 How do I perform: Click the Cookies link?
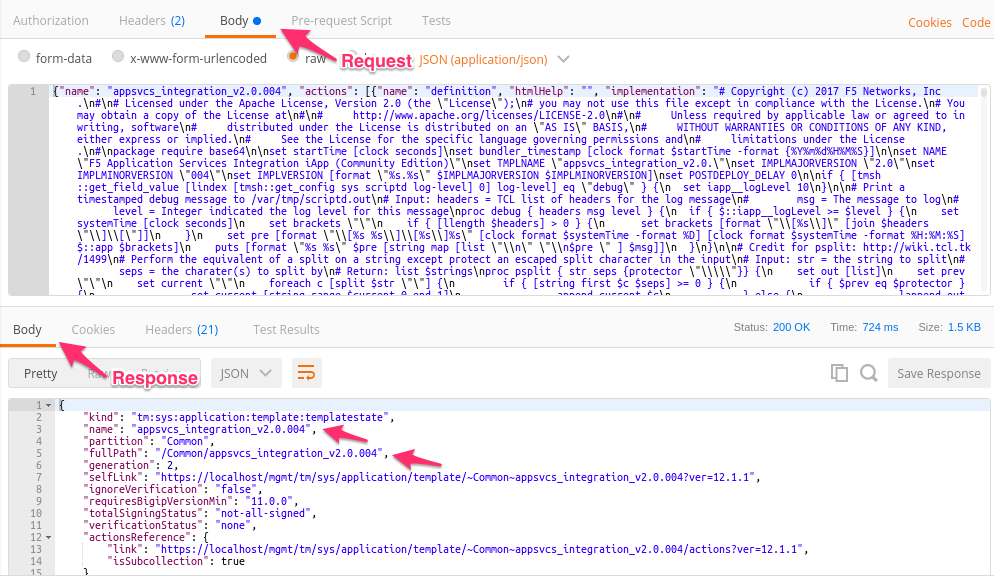tap(929, 22)
